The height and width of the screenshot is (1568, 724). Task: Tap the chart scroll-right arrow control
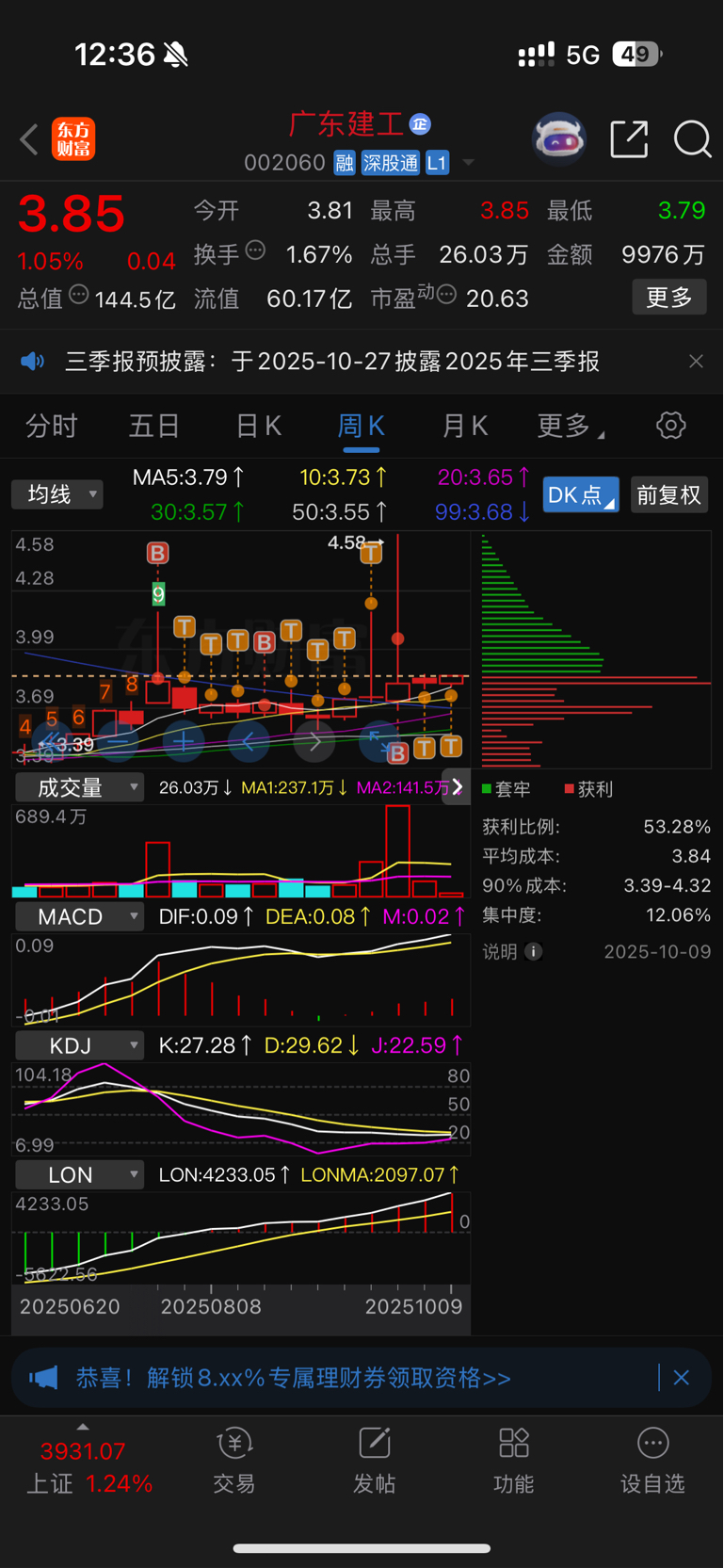[x=314, y=742]
